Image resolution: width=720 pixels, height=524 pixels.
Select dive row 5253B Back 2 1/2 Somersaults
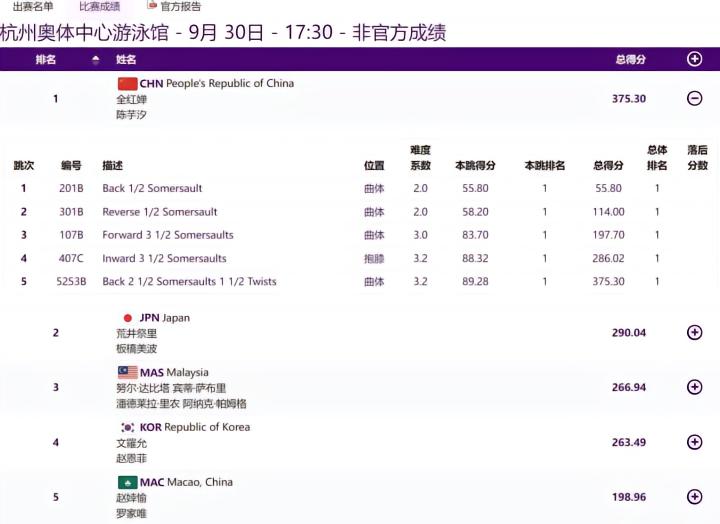(189, 282)
